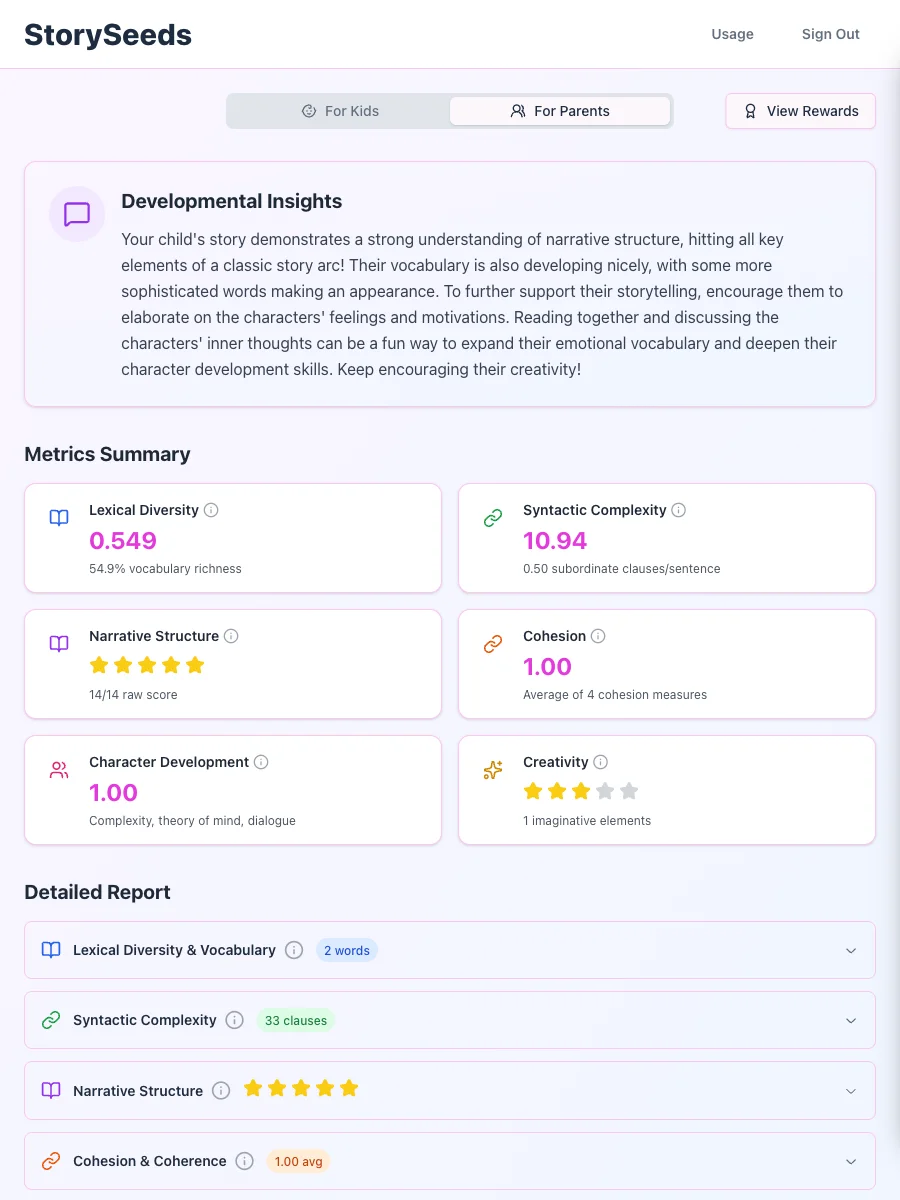
Task: Click the rewards badge icon beside View Rewards
Action: (751, 111)
